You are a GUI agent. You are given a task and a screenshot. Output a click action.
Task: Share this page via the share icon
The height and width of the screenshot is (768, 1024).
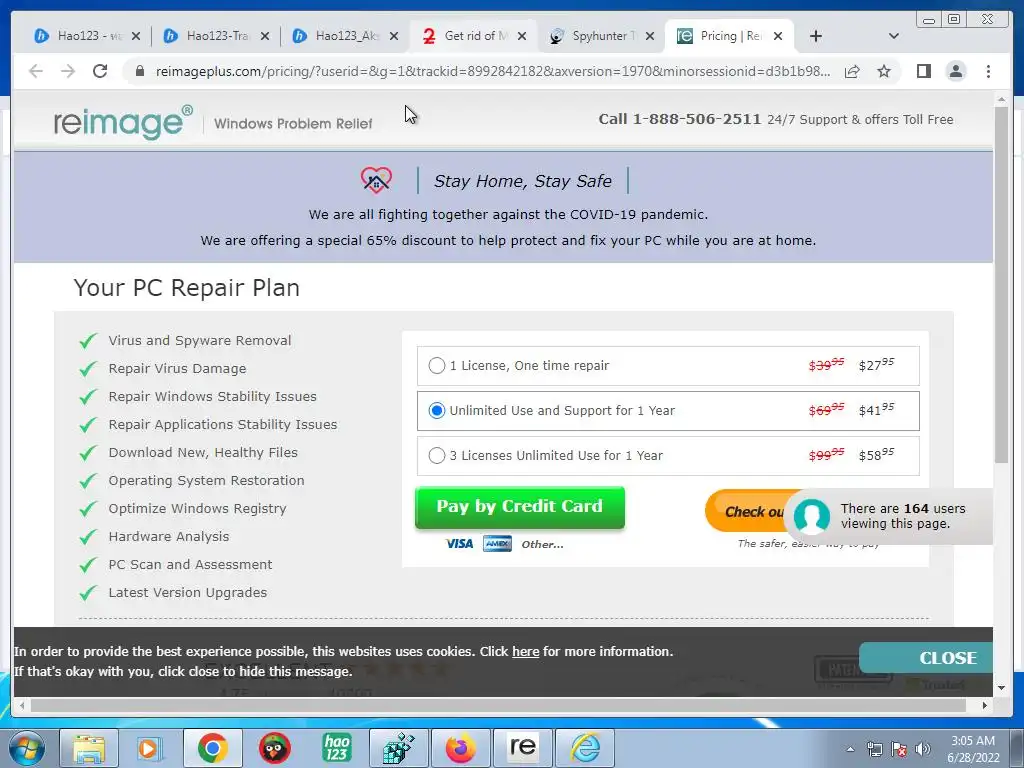[852, 71]
